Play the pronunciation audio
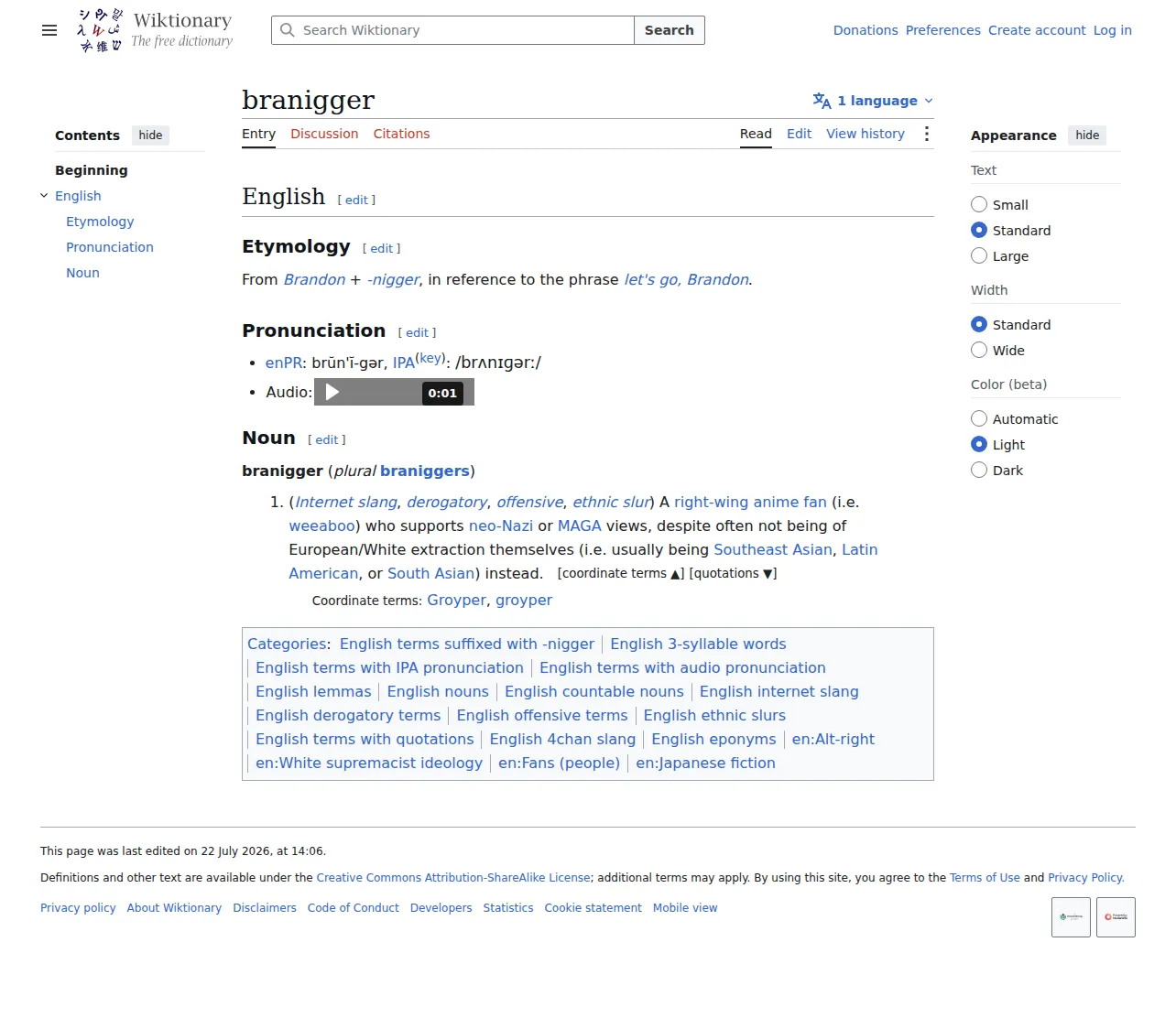Image resolution: width=1176 pixels, height=1018 pixels. [332, 393]
